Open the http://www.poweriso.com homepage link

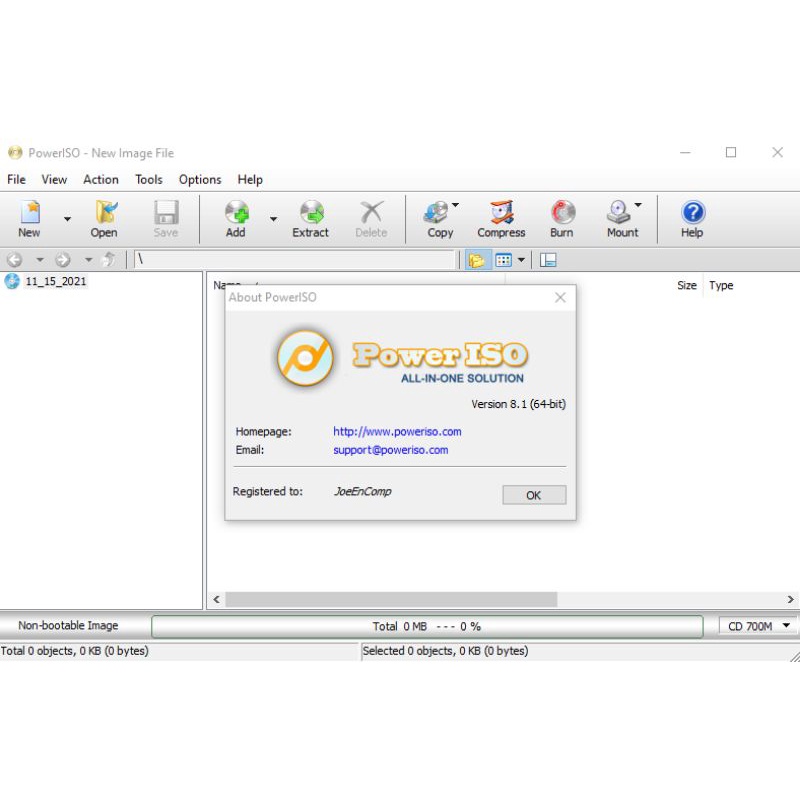point(397,432)
